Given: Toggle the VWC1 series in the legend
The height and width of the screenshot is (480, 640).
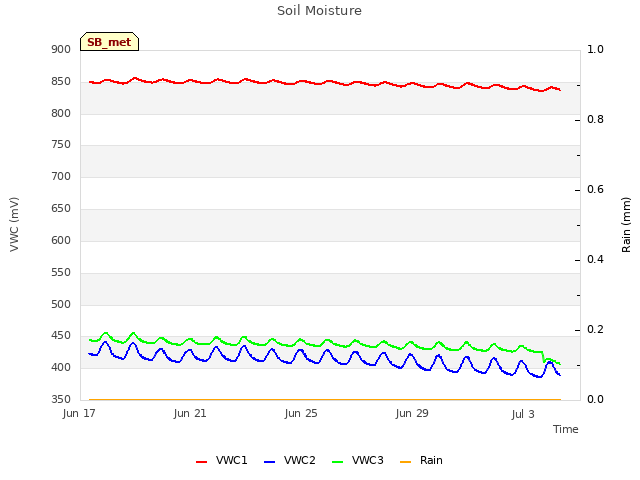Looking at the screenshot, I should click(x=222, y=460).
